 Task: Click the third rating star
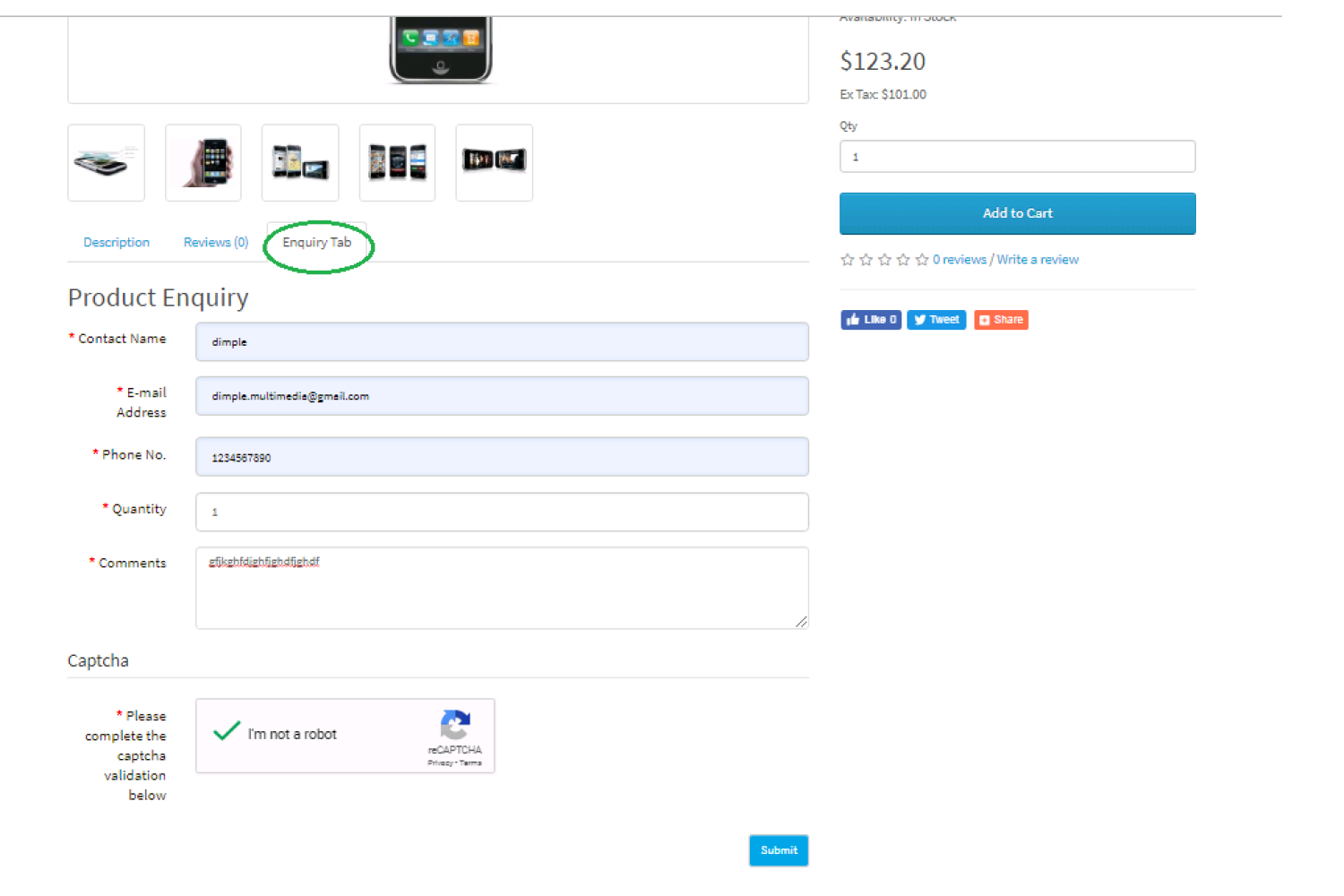[x=884, y=259]
